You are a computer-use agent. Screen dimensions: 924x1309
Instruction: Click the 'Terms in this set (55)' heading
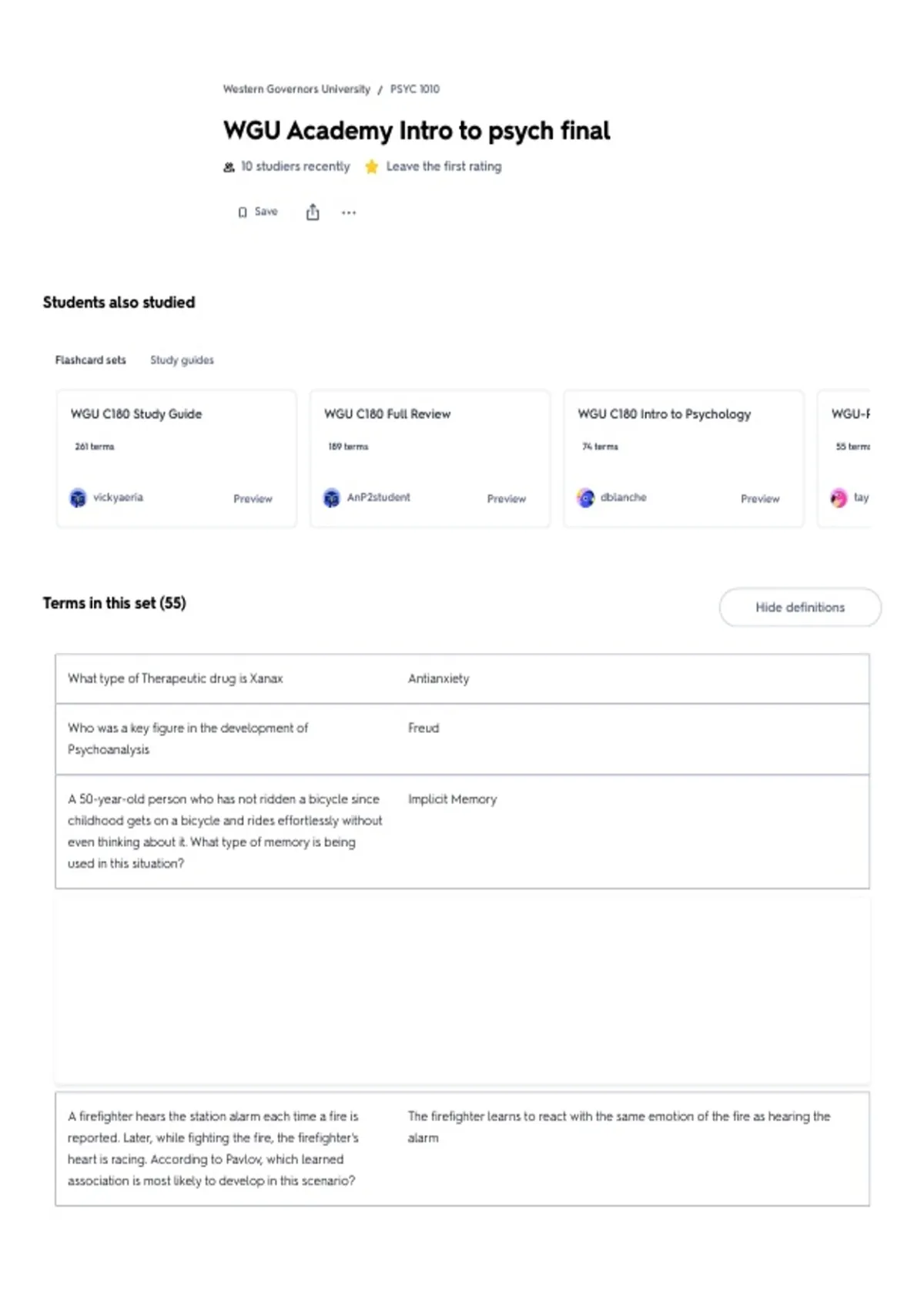pos(114,603)
